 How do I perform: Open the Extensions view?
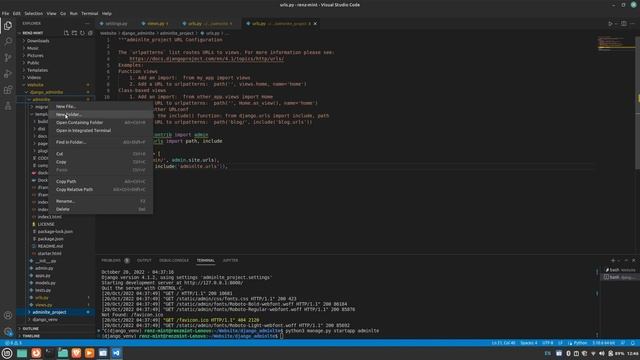[8, 90]
